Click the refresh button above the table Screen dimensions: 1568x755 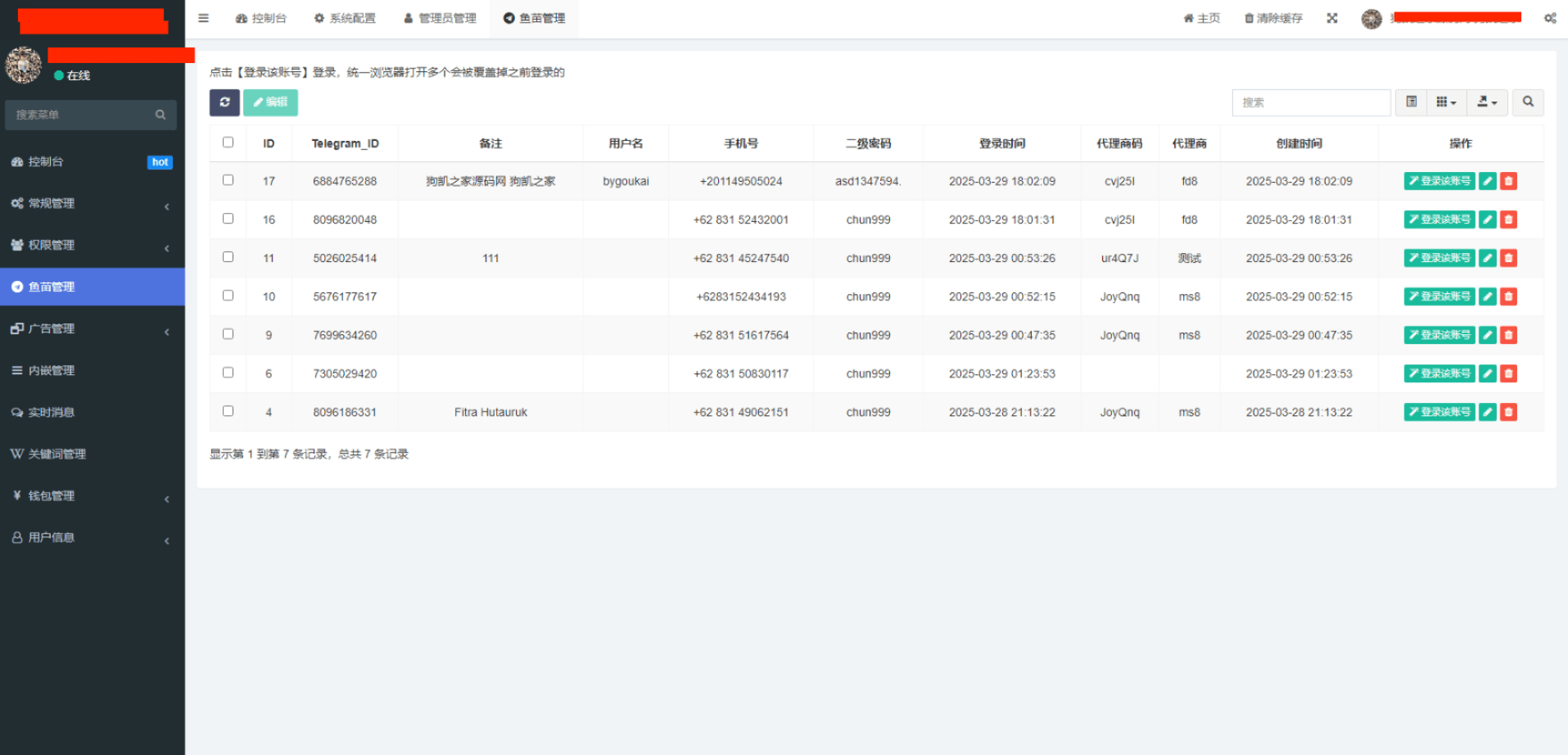(x=224, y=102)
